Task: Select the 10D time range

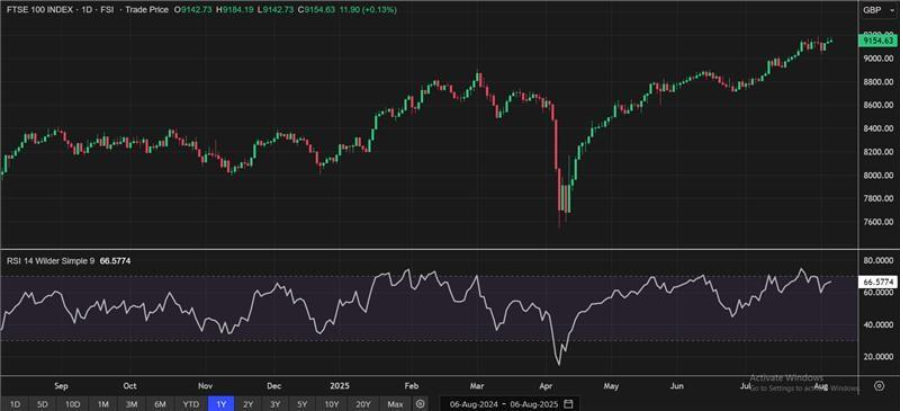Action: click(x=73, y=404)
